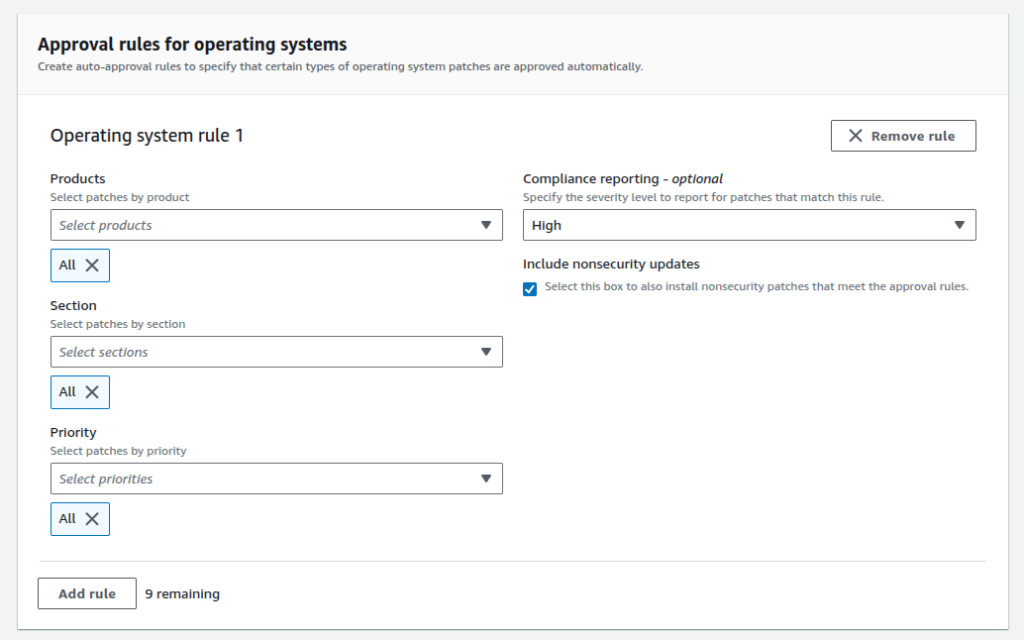This screenshot has width=1024, height=640.
Task: Remove the All tag under Priority
Action: pos(92,519)
